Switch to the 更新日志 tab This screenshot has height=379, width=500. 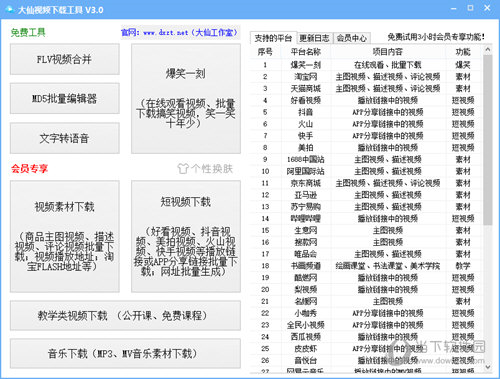tap(314, 38)
